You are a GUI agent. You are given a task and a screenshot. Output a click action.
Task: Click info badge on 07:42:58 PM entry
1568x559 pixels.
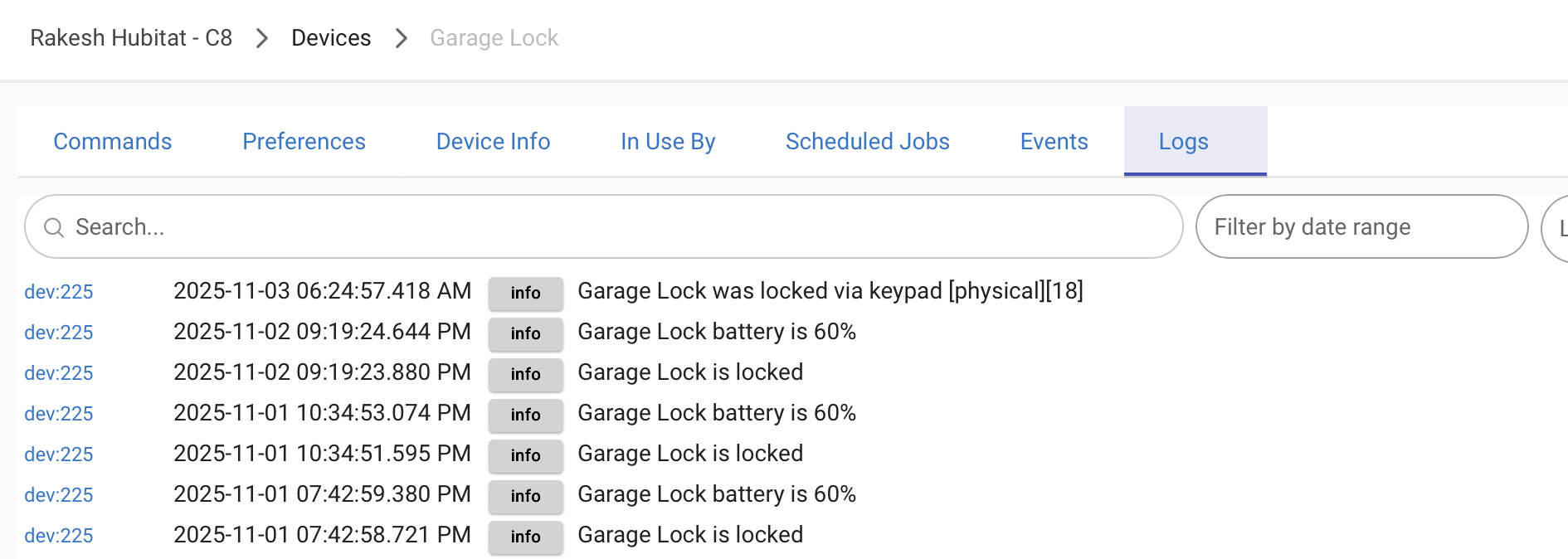point(525,537)
